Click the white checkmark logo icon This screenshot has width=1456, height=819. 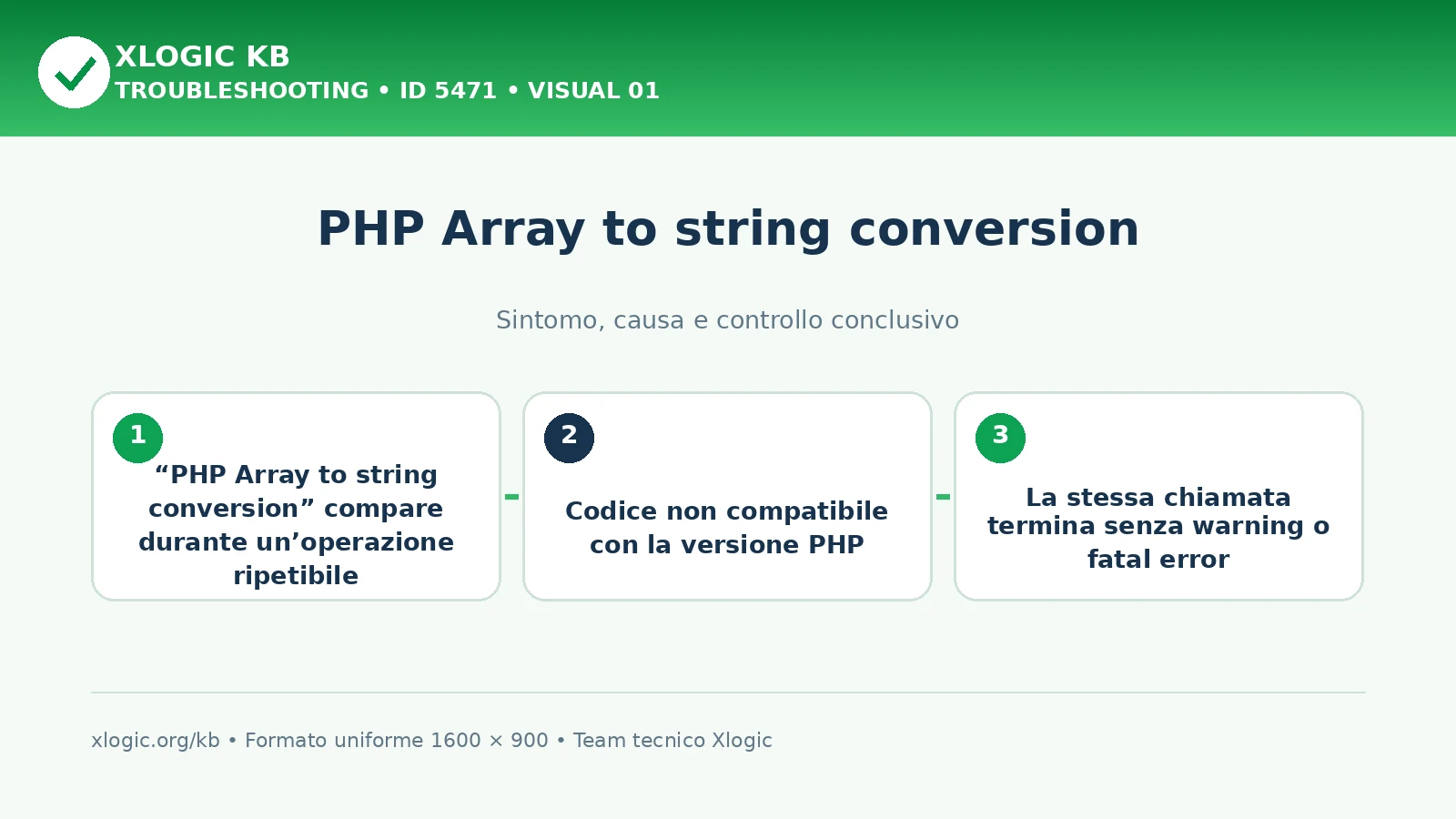click(74, 73)
